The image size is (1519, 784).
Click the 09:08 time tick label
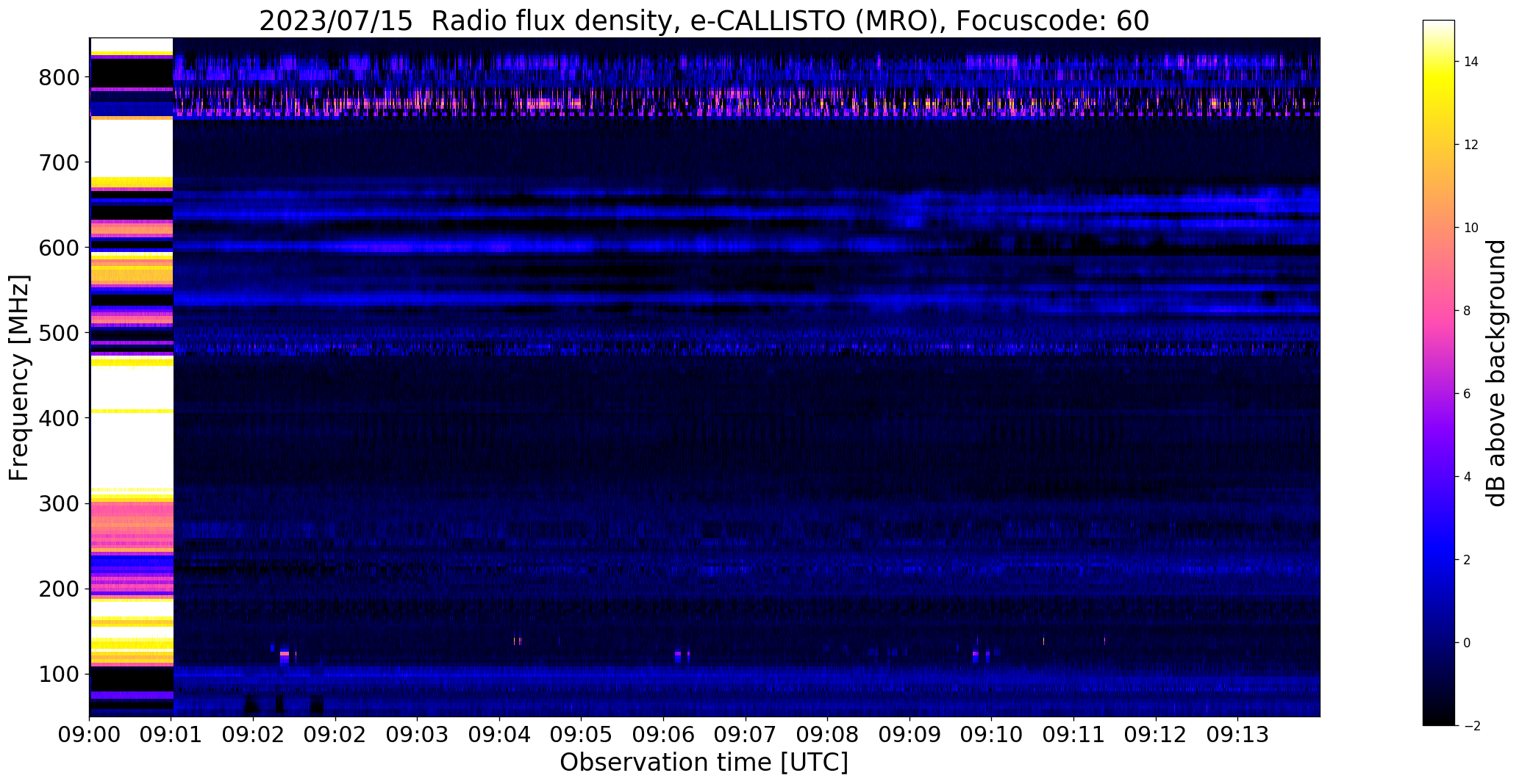click(x=828, y=735)
